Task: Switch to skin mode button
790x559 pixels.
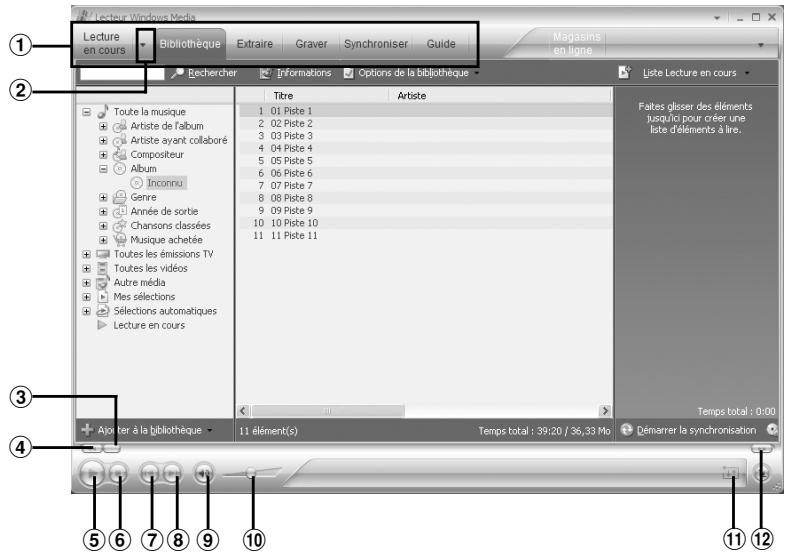Action: [761, 472]
